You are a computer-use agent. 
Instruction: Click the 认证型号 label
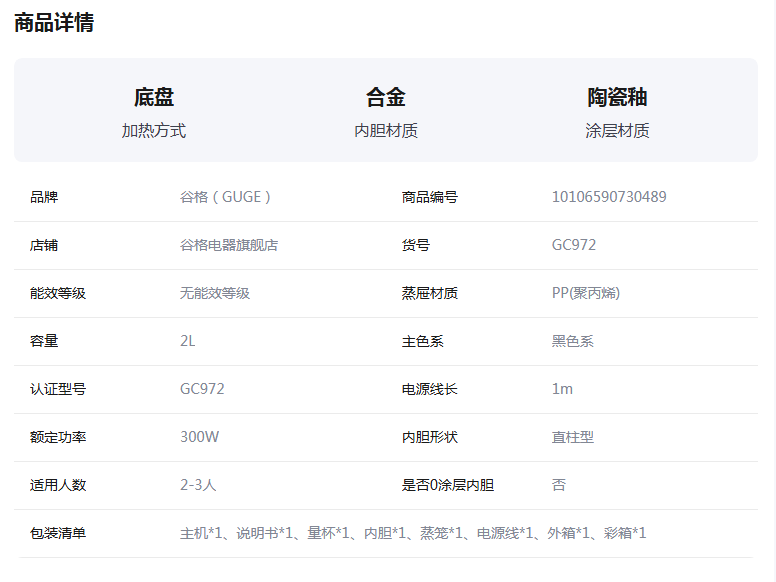[x=58, y=389]
